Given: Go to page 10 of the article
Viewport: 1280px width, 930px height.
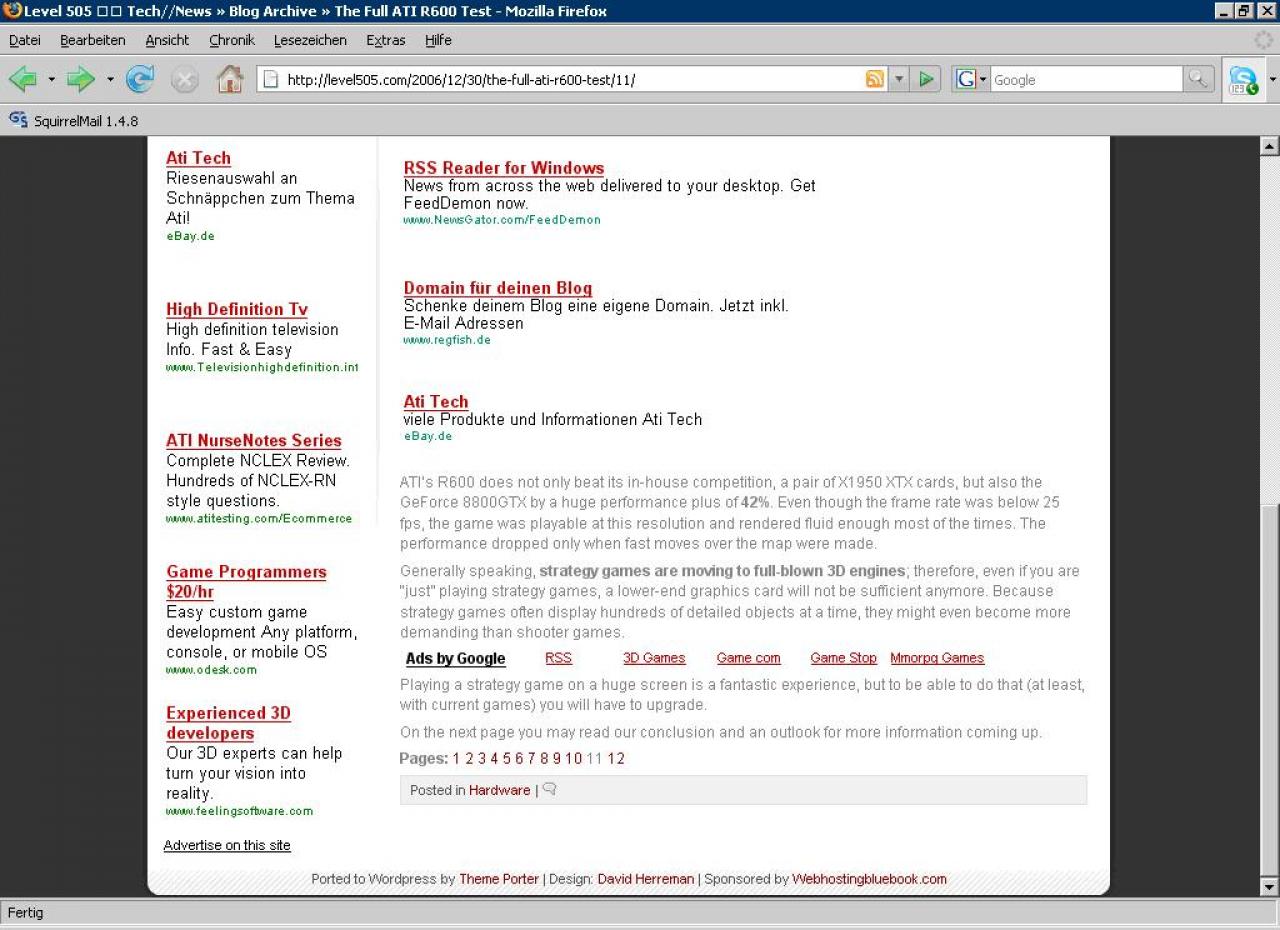Looking at the screenshot, I should [573, 758].
